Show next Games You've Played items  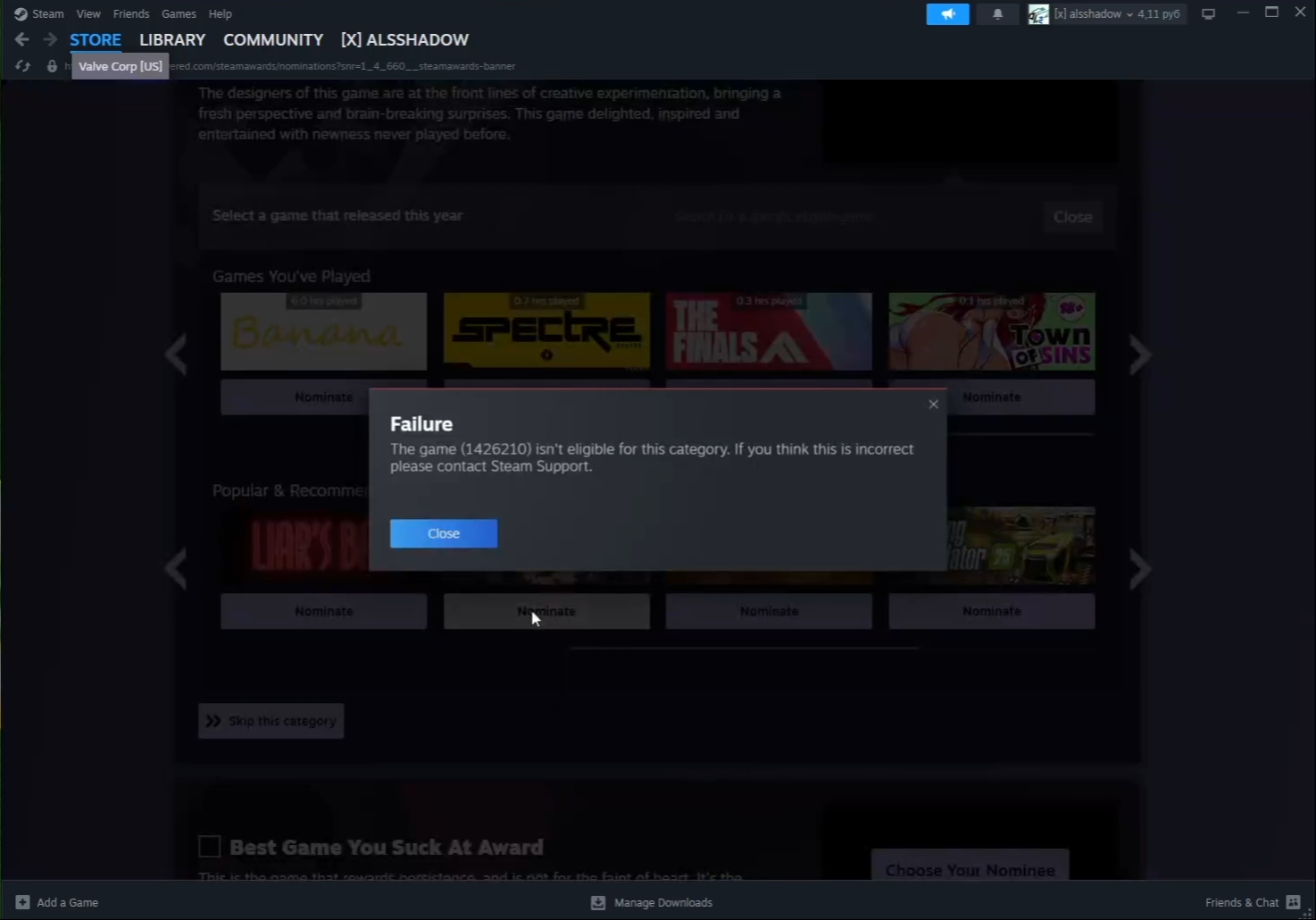1140,355
